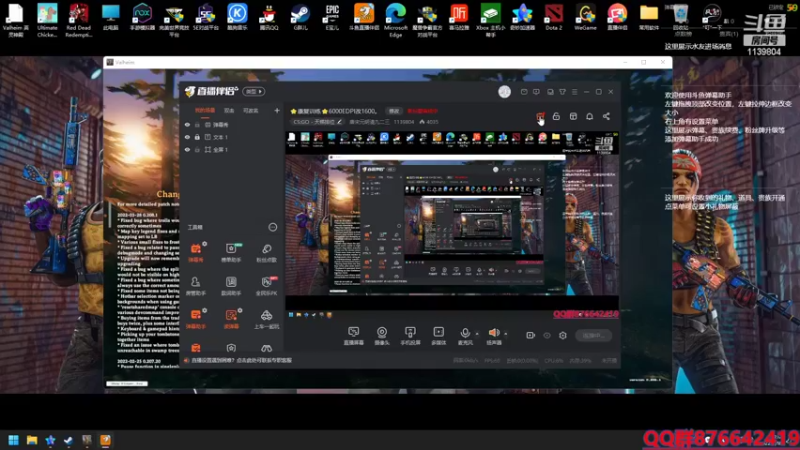Open the user avatar in title bar

pyautogui.click(x=504, y=91)
